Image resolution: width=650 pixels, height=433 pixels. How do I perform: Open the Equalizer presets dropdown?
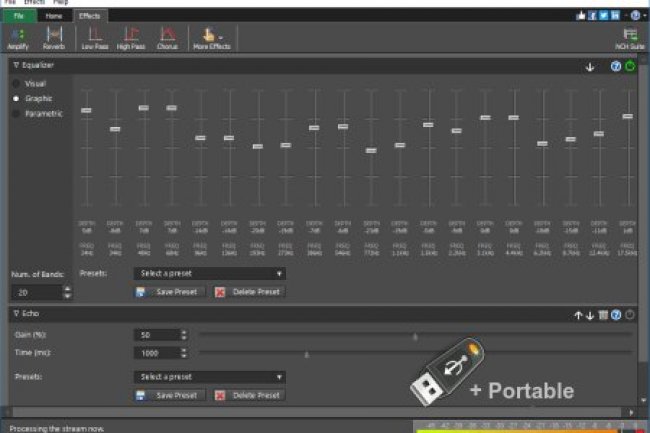click(x=209, y=273)
